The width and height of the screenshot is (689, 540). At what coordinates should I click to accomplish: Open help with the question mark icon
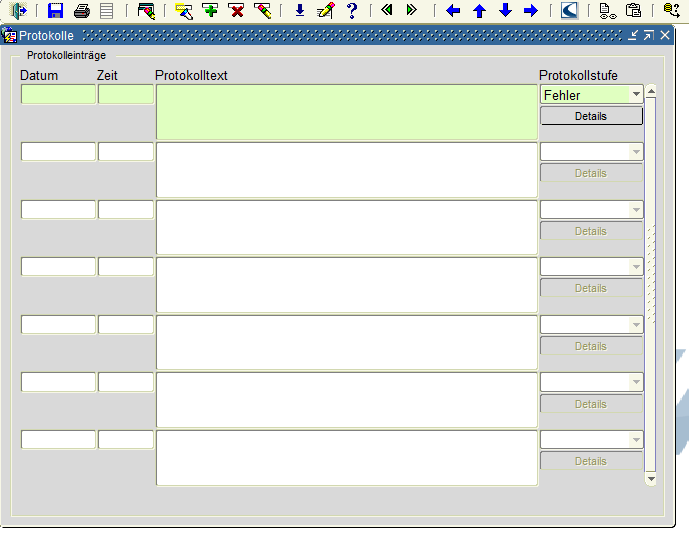click(351, 11)
